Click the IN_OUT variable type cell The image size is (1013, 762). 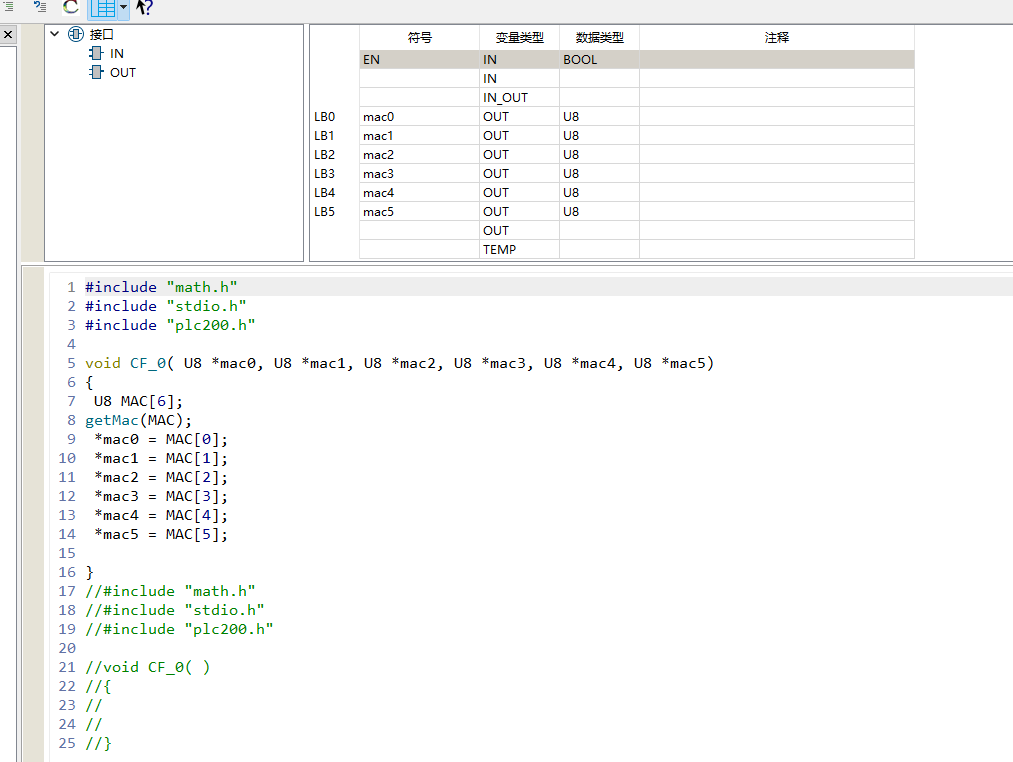[519, 98]
